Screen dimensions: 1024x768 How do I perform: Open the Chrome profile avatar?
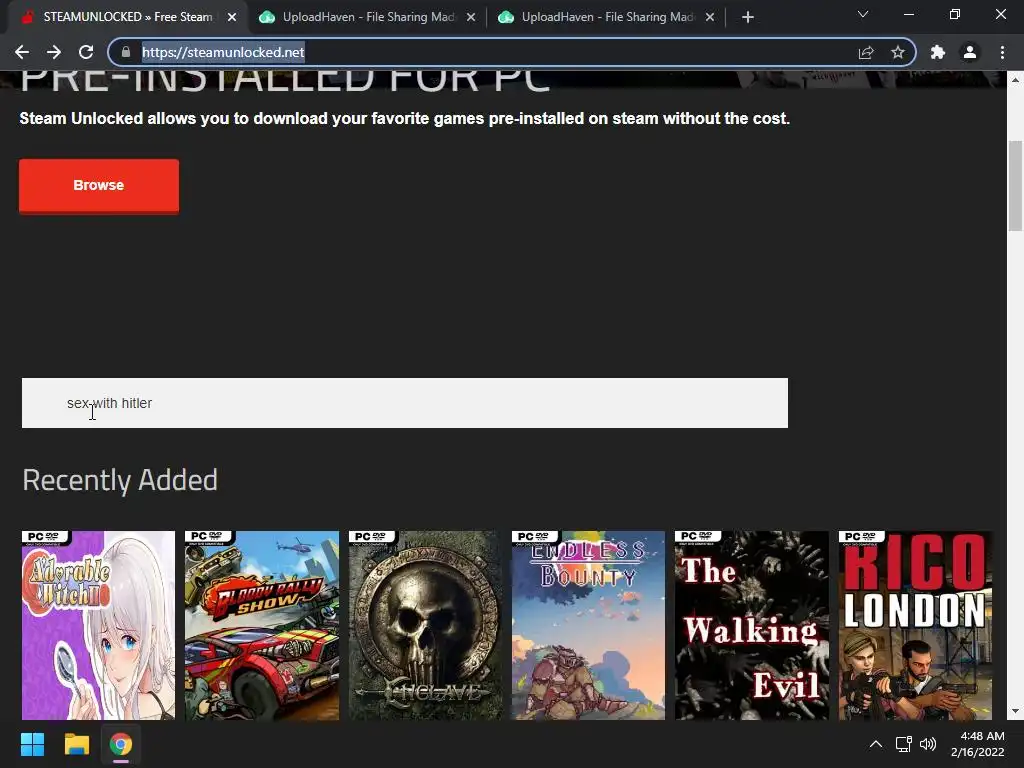[x=970, y=52]
